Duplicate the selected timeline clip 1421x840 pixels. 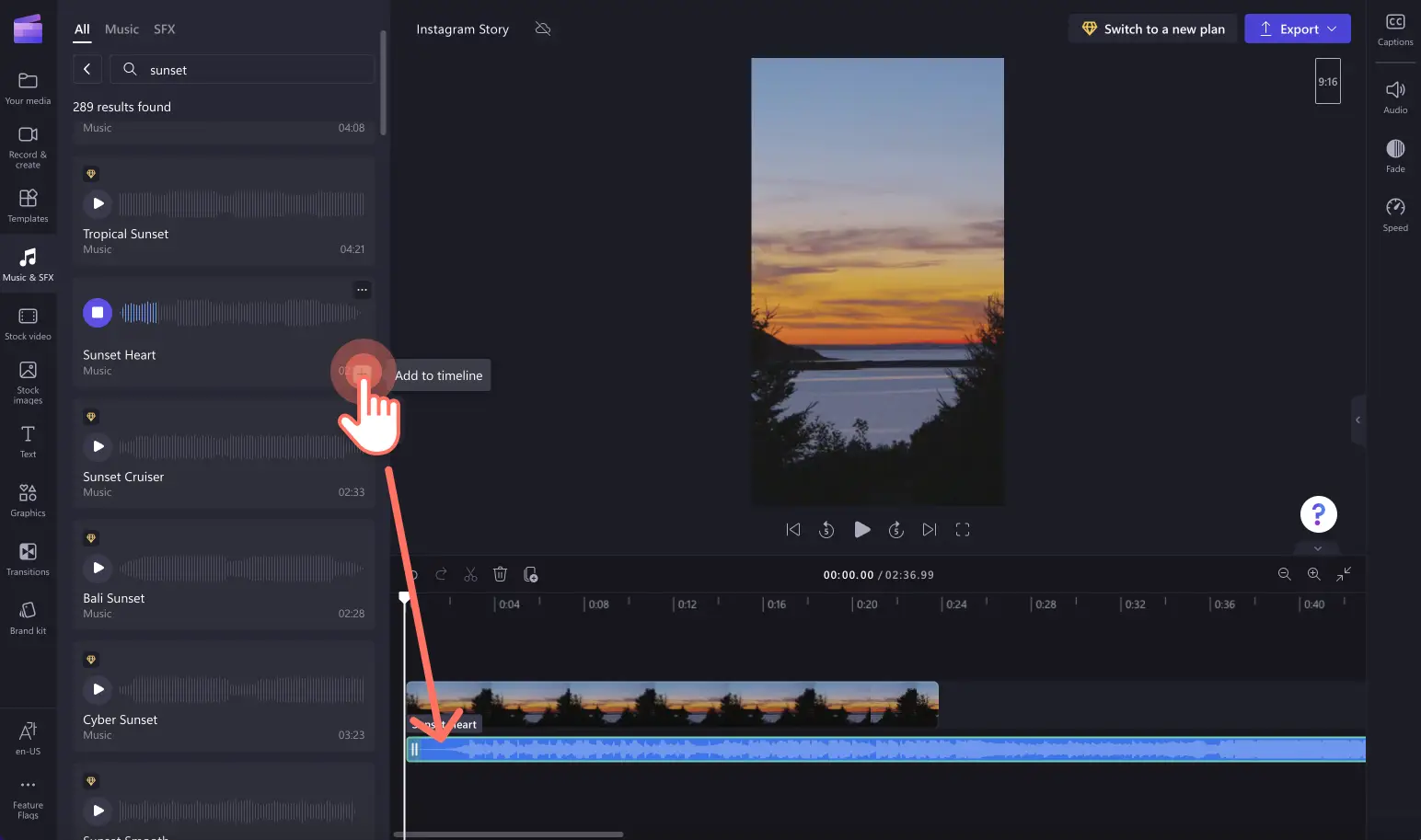tap(530, 574)
